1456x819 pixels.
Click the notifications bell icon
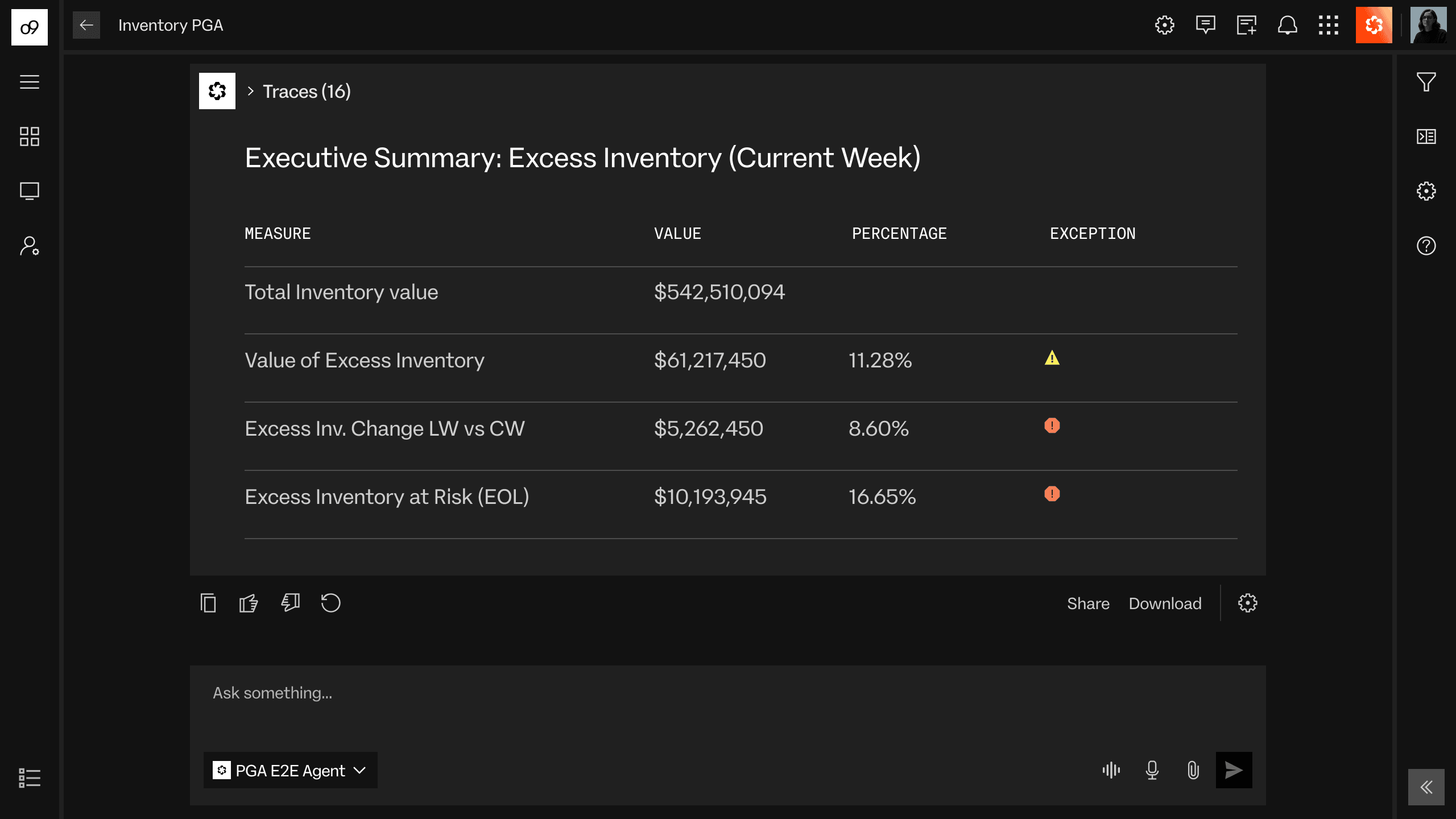[x=1288, y=25]
